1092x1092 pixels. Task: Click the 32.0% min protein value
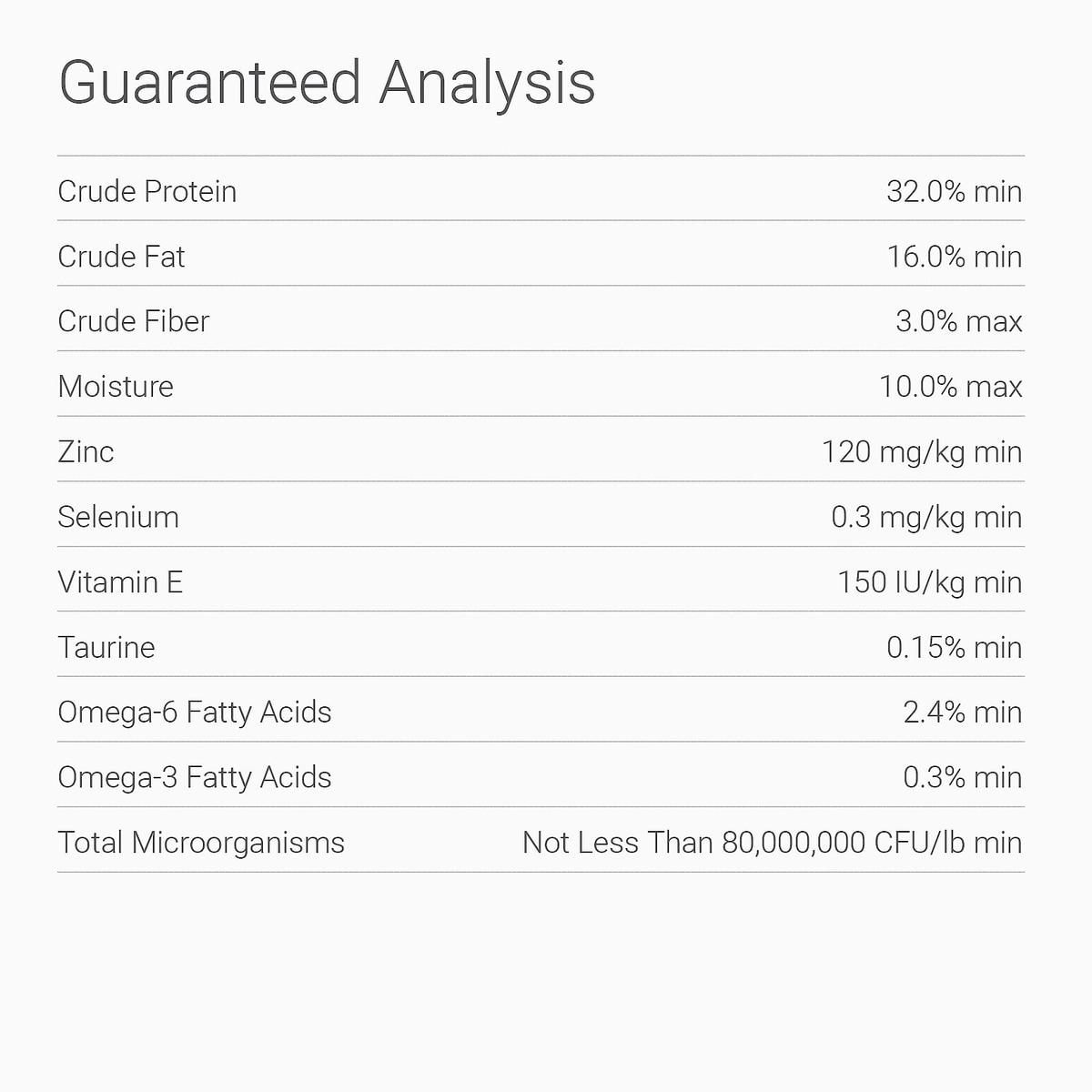pos(954,191)
